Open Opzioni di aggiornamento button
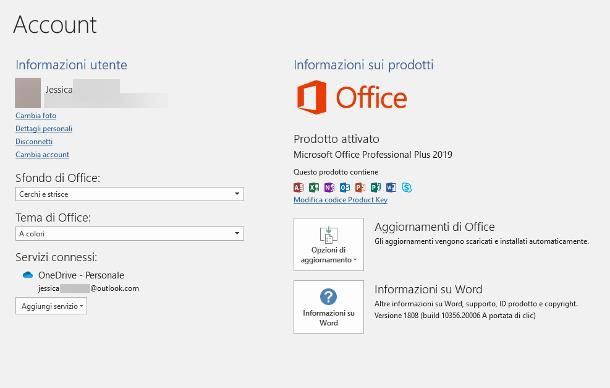This screenshot has width=610, height=388. [328, 244]
